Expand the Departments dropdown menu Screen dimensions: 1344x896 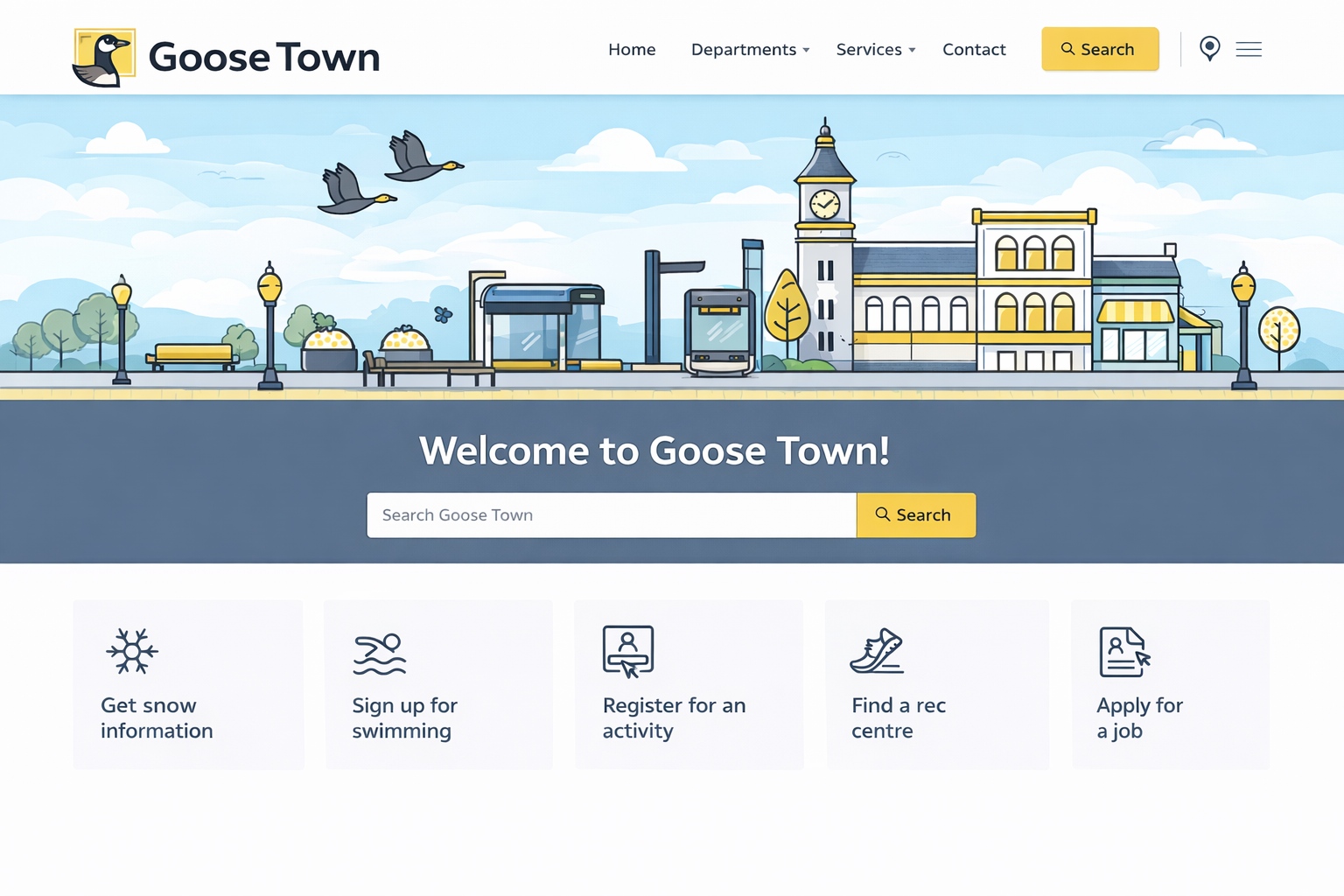click(x=750, y=50)
